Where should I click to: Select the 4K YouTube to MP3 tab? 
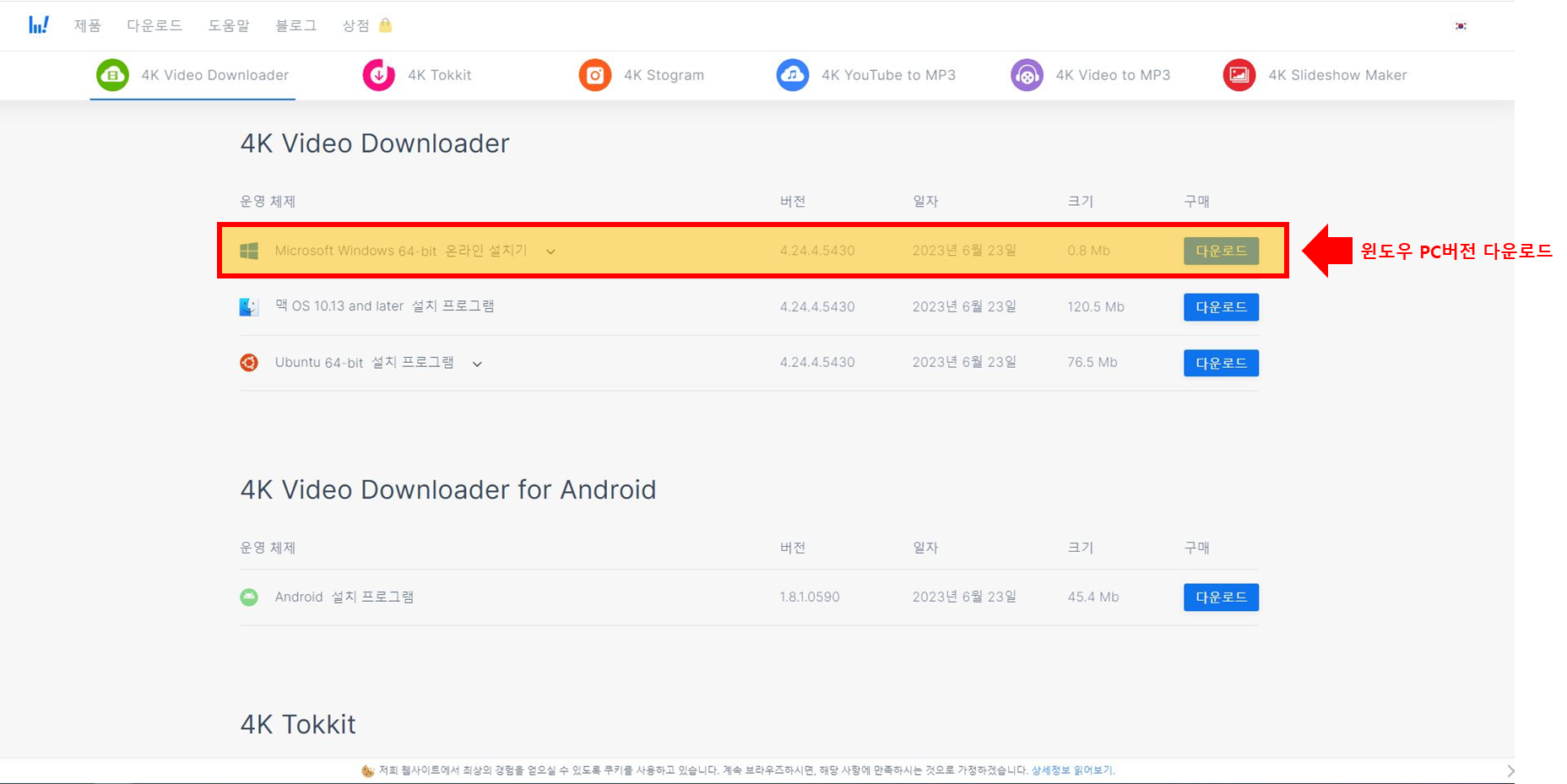(x=866, y=75)
